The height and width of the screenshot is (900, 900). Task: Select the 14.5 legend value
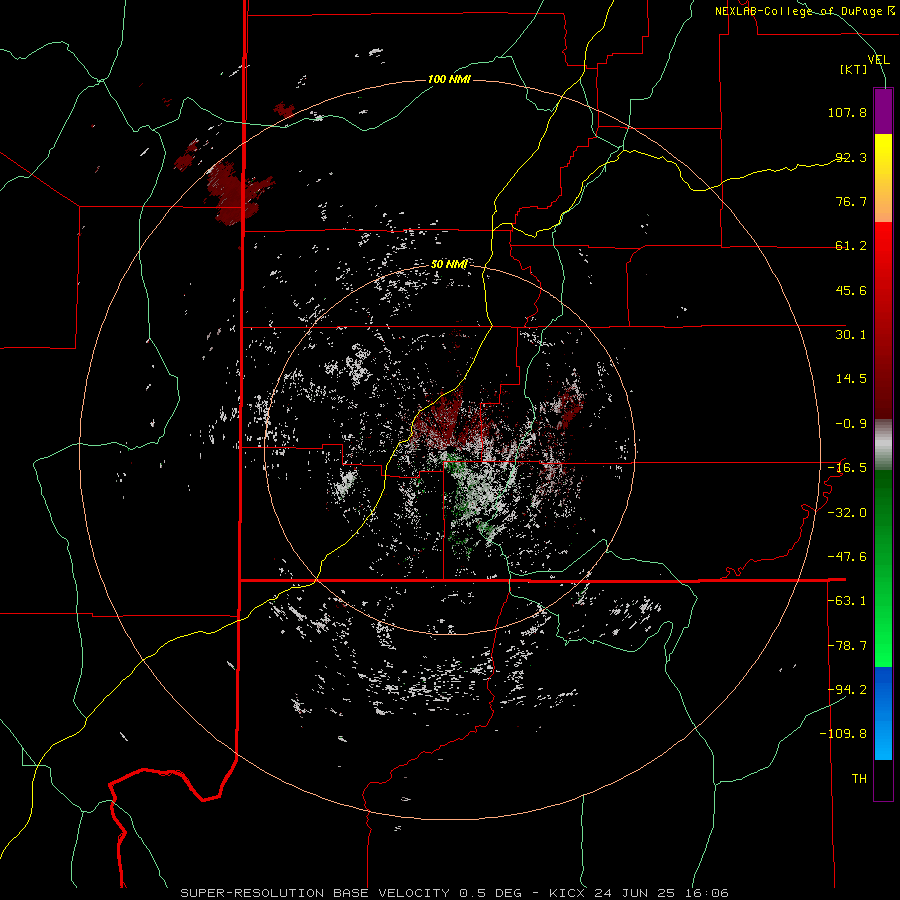coord(851,379)
